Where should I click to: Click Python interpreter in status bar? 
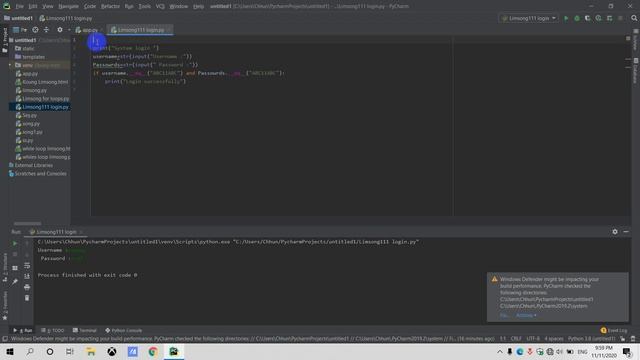591,339
